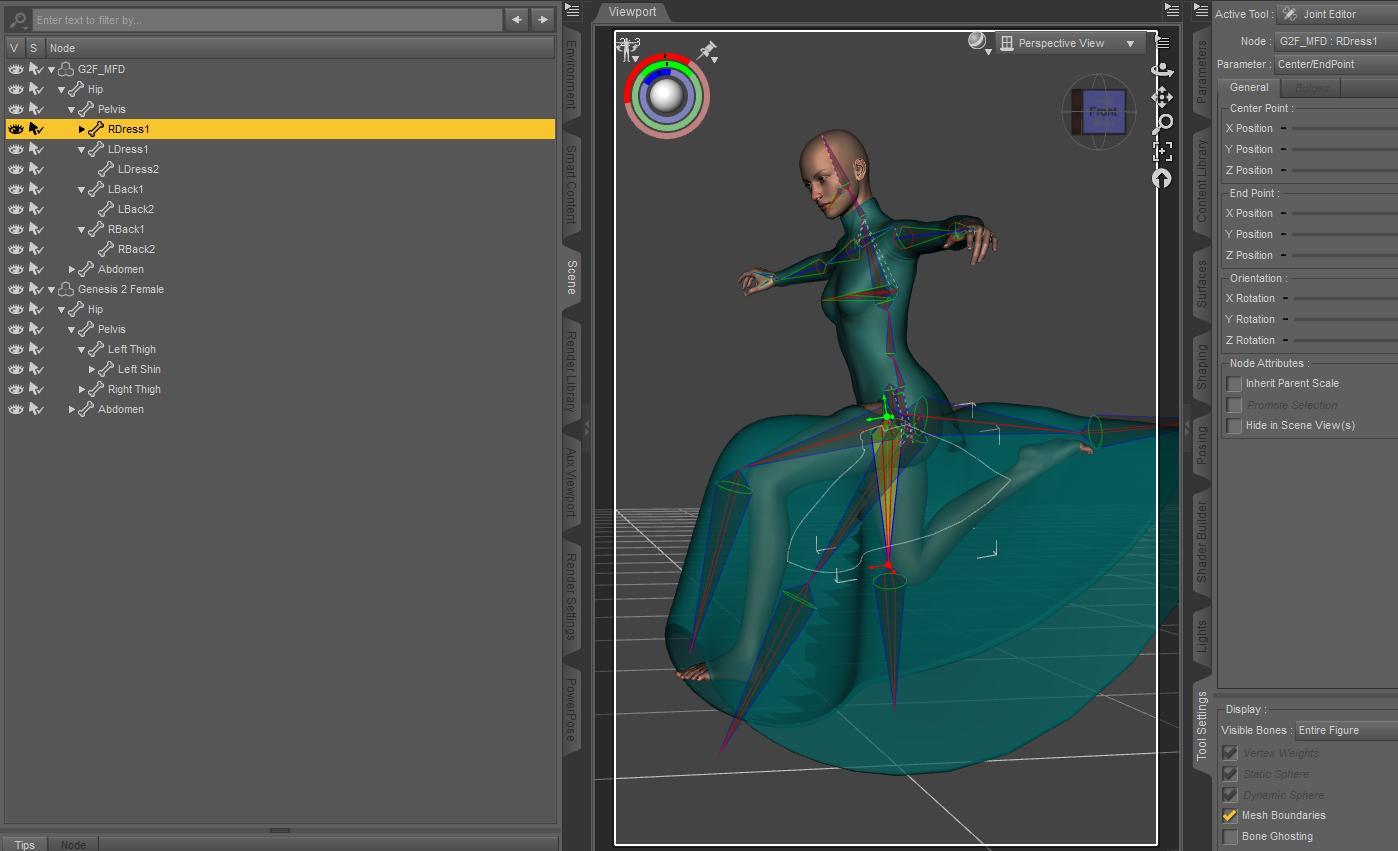1398x851 pixels.
Task: Click the S column header
Action: coord(34,48)
